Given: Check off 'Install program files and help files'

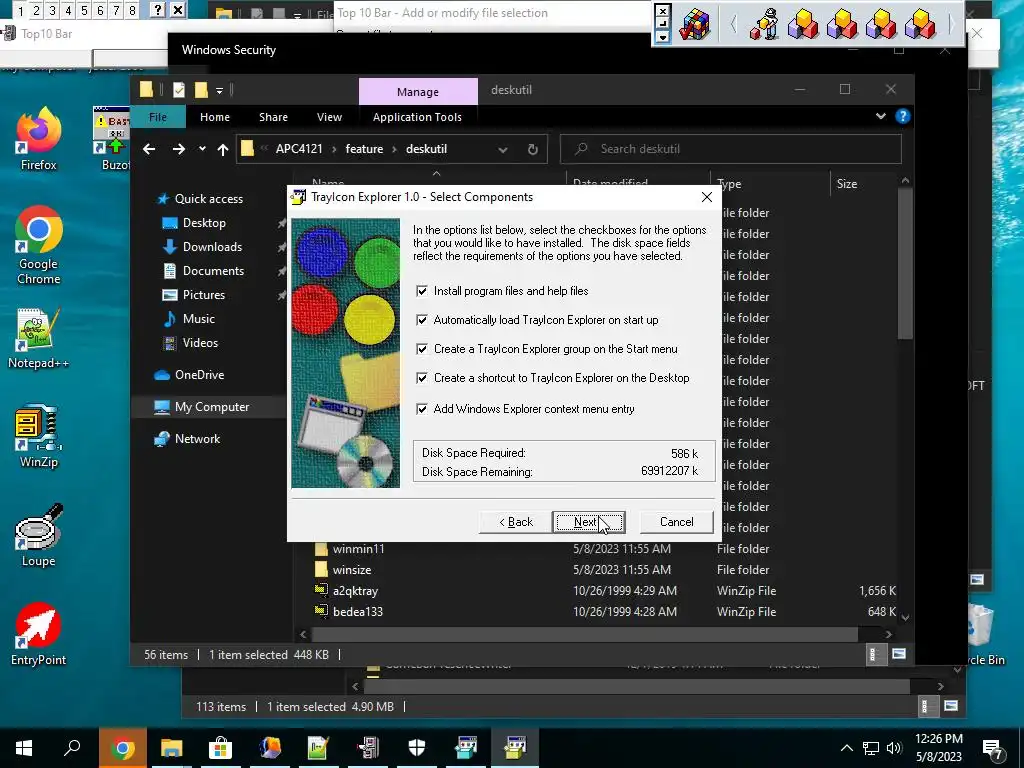Looking at the screenshot, I should [x=422, y=291].
